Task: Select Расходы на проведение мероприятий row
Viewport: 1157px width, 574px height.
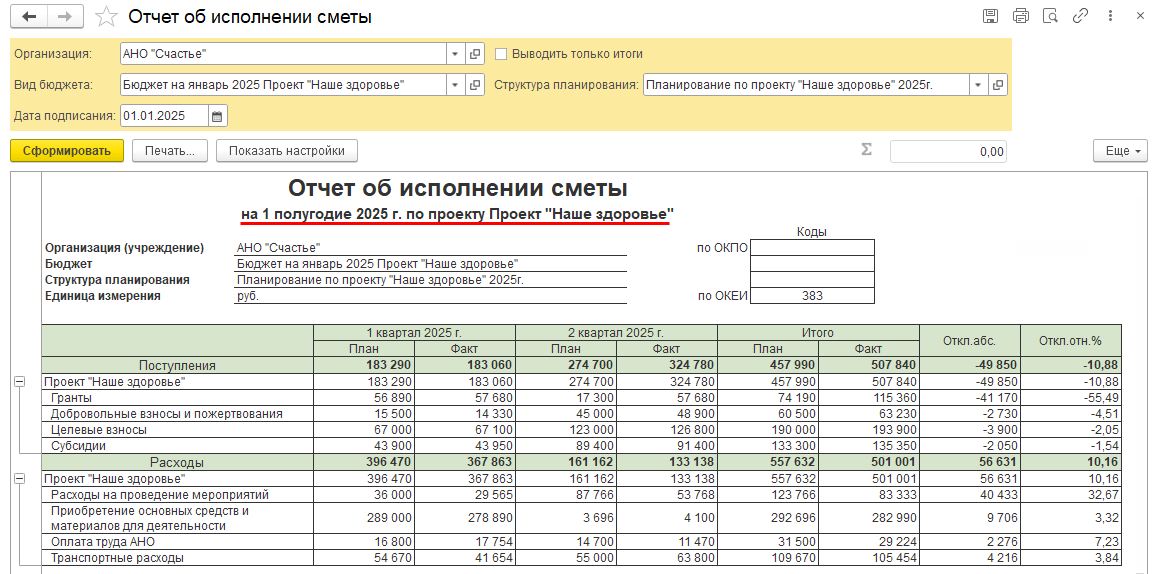Action: [x=159, y=495]
